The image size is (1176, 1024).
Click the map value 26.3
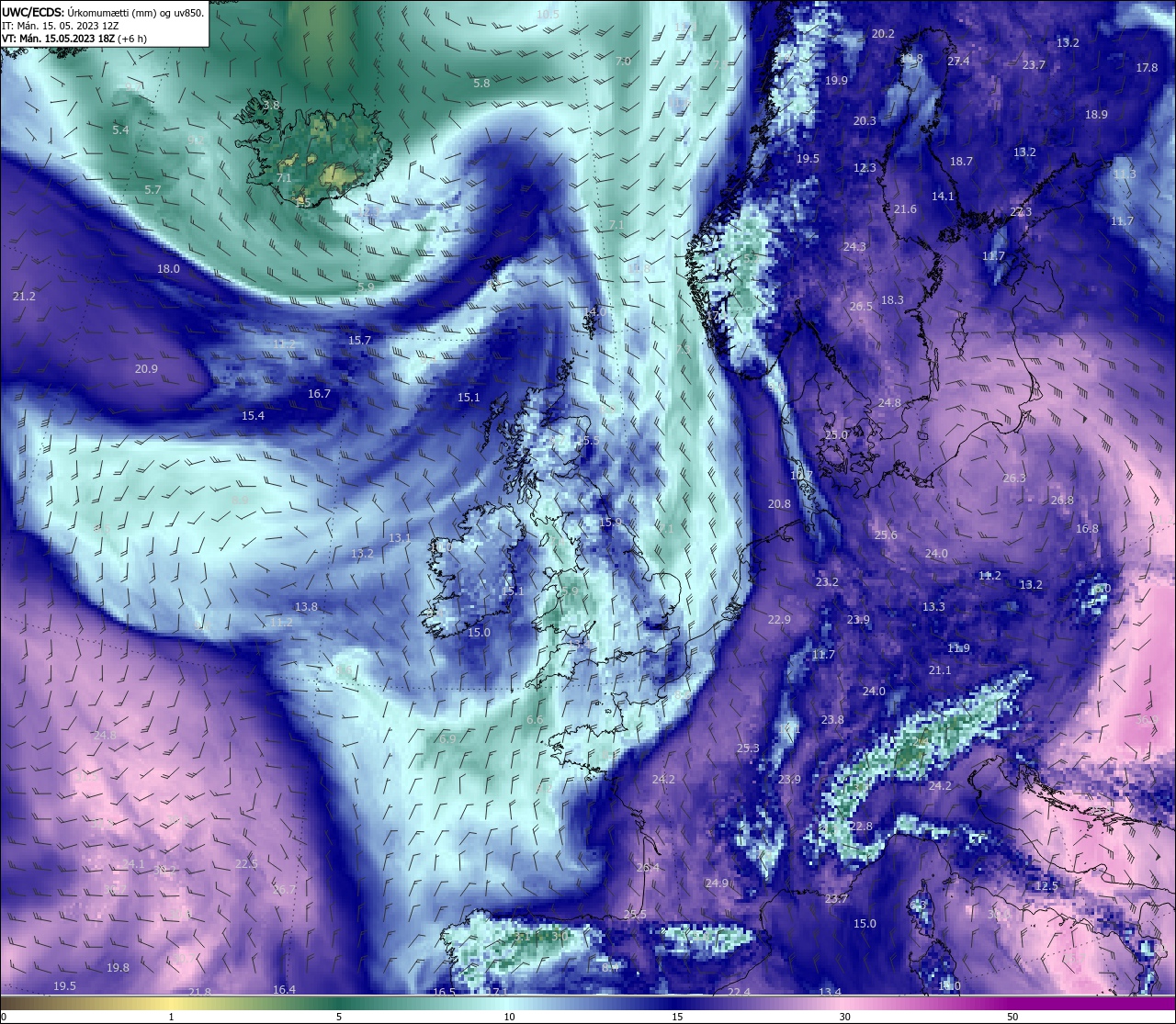(x=1013, y=478)
